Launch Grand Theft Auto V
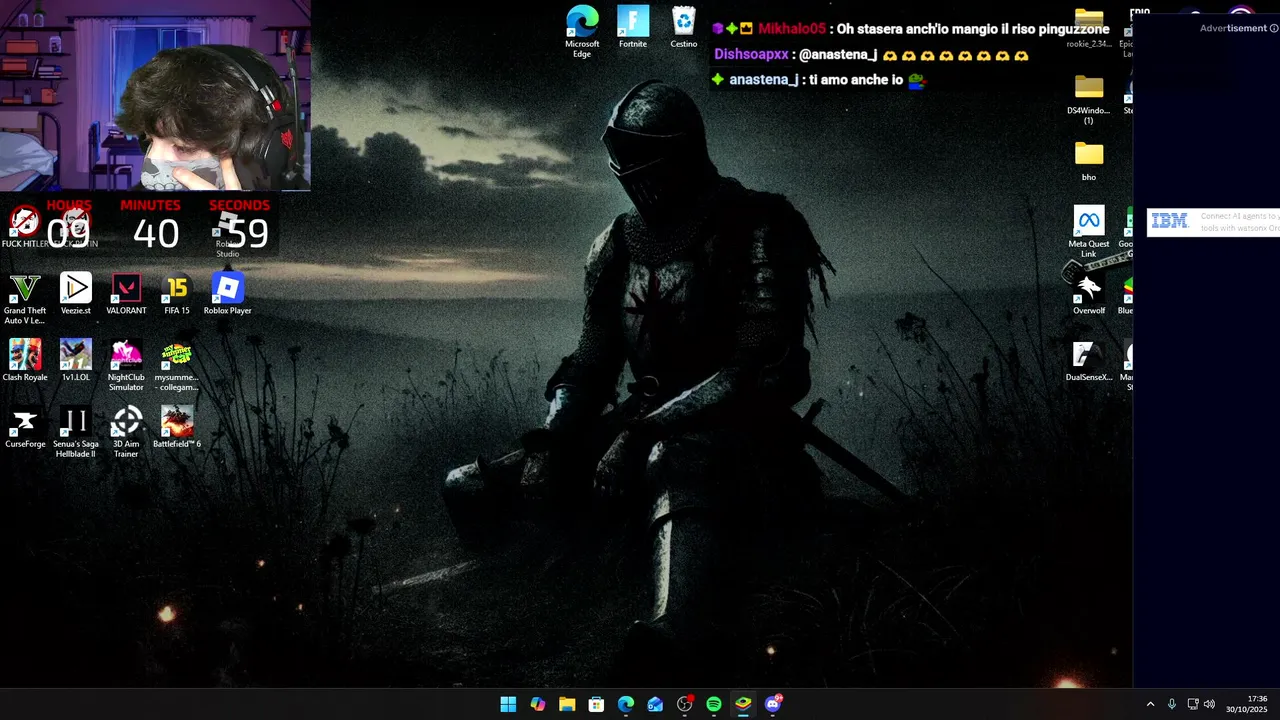This screenshot has width=1280, height=720. tap(25, 298)
